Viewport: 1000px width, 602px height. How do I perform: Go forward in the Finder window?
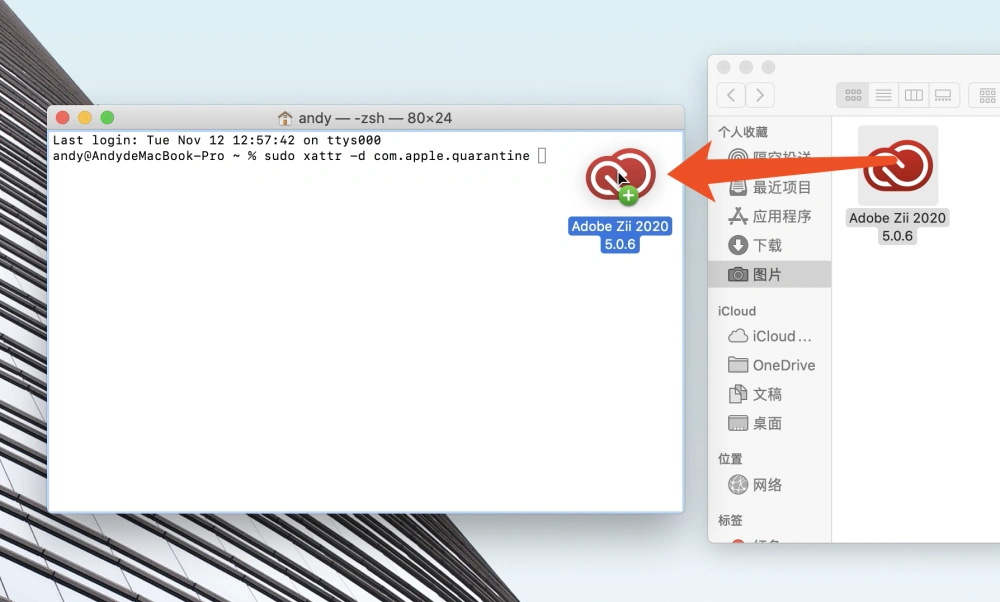coord(760,95)
